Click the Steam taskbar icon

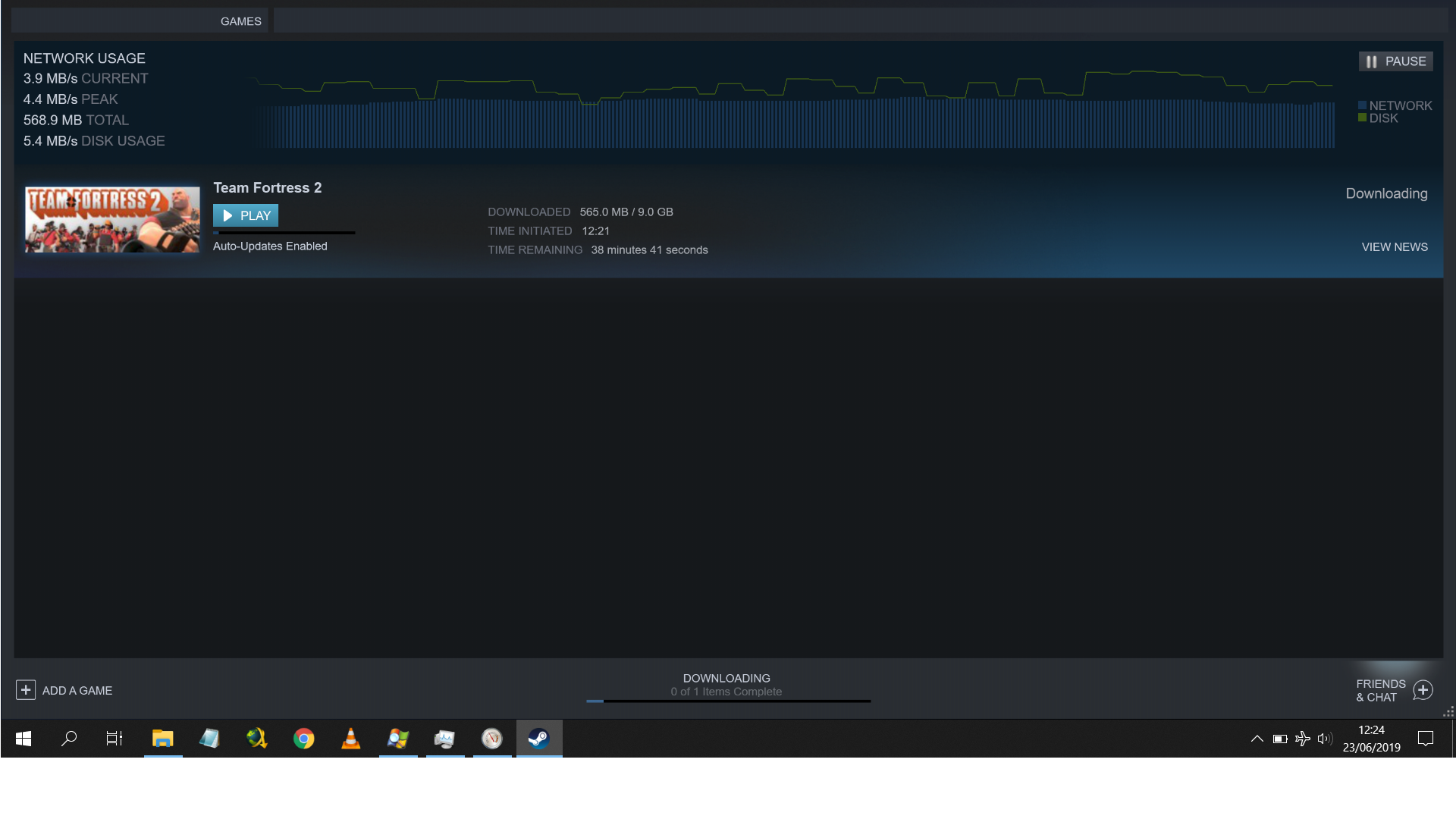(539, 739)
